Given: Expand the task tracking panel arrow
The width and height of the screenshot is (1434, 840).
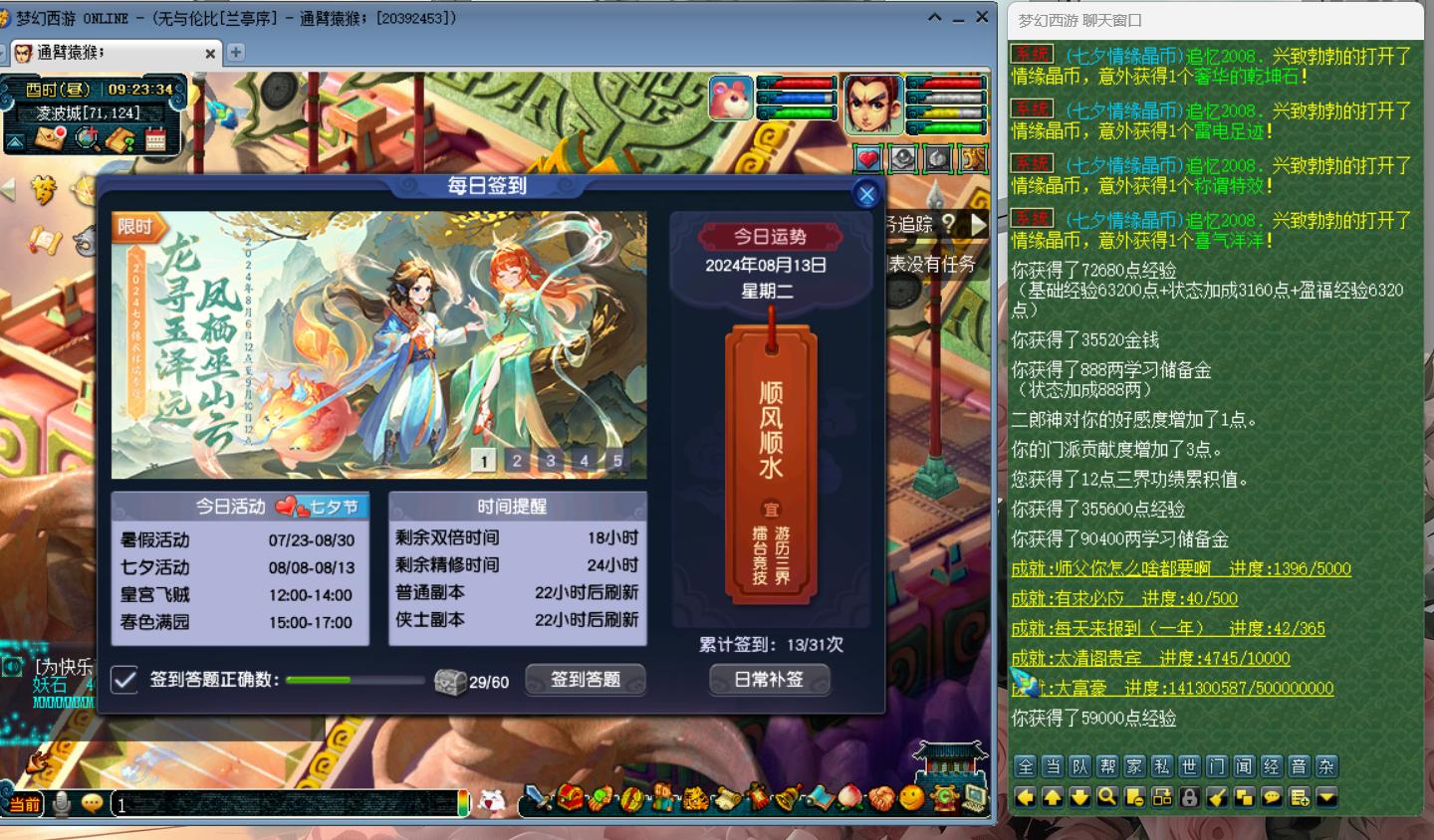Looking at the screenshot, I should (x=979, y=225).
